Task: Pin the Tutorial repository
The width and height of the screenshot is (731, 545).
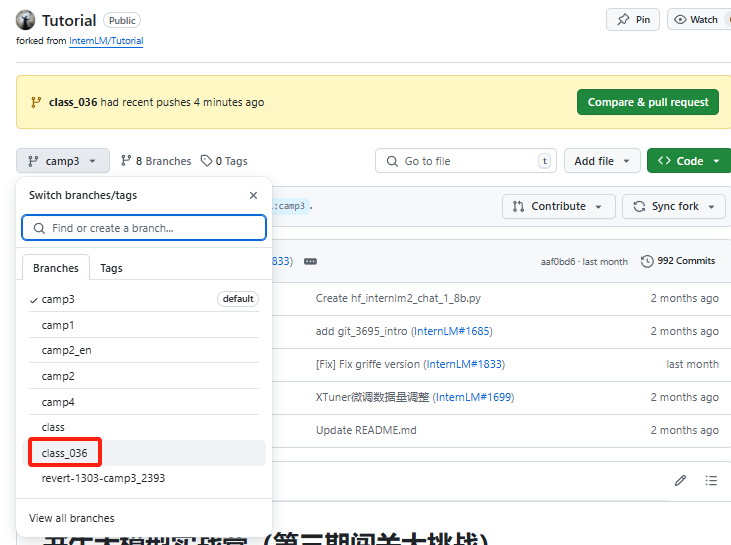Action: tap(633, 20)
